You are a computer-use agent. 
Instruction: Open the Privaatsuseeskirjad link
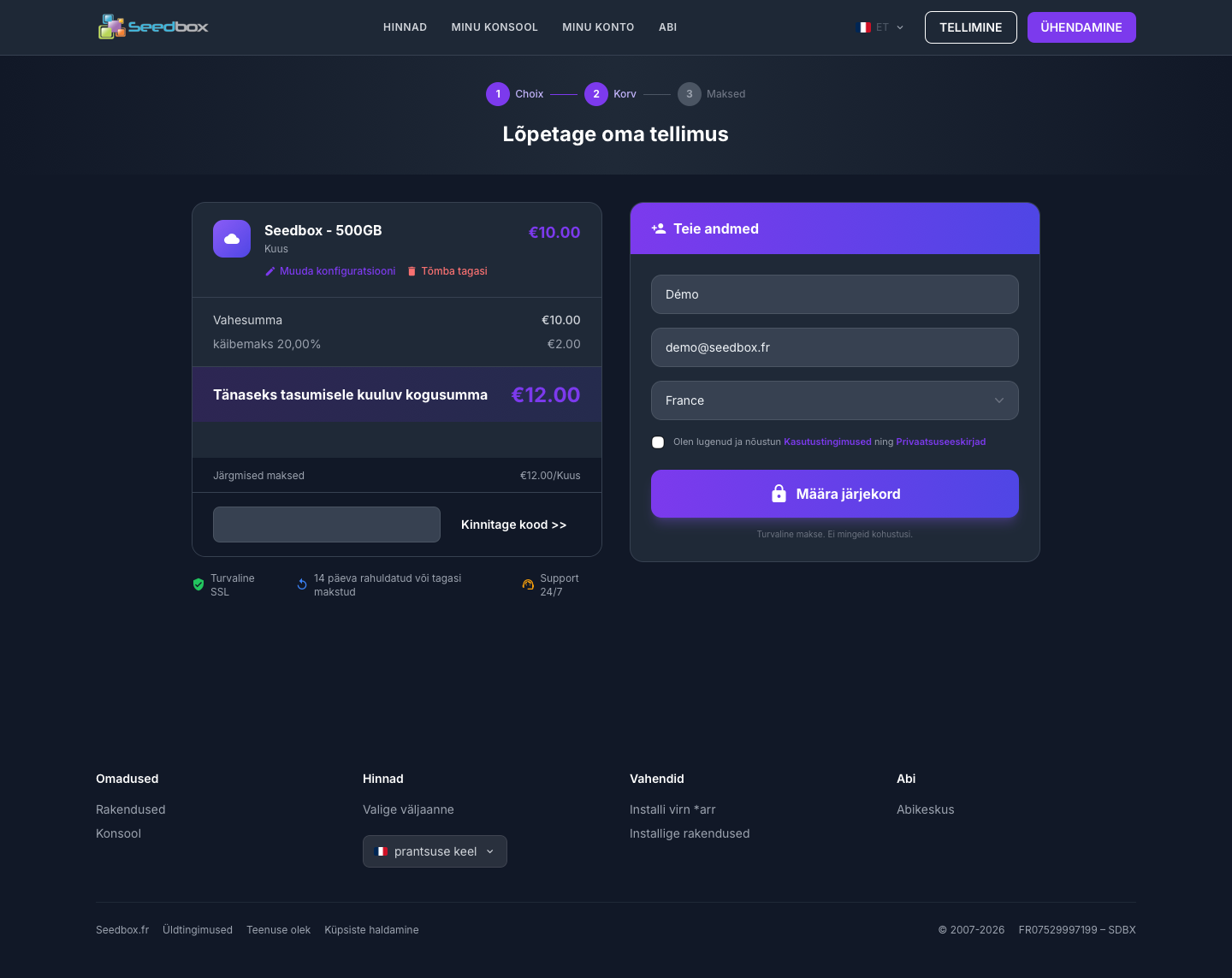941,442
